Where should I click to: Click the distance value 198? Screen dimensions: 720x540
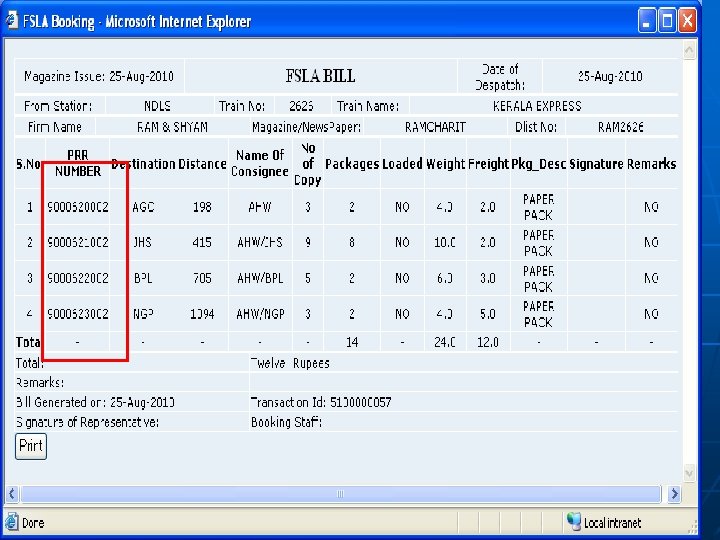point(202,207)
